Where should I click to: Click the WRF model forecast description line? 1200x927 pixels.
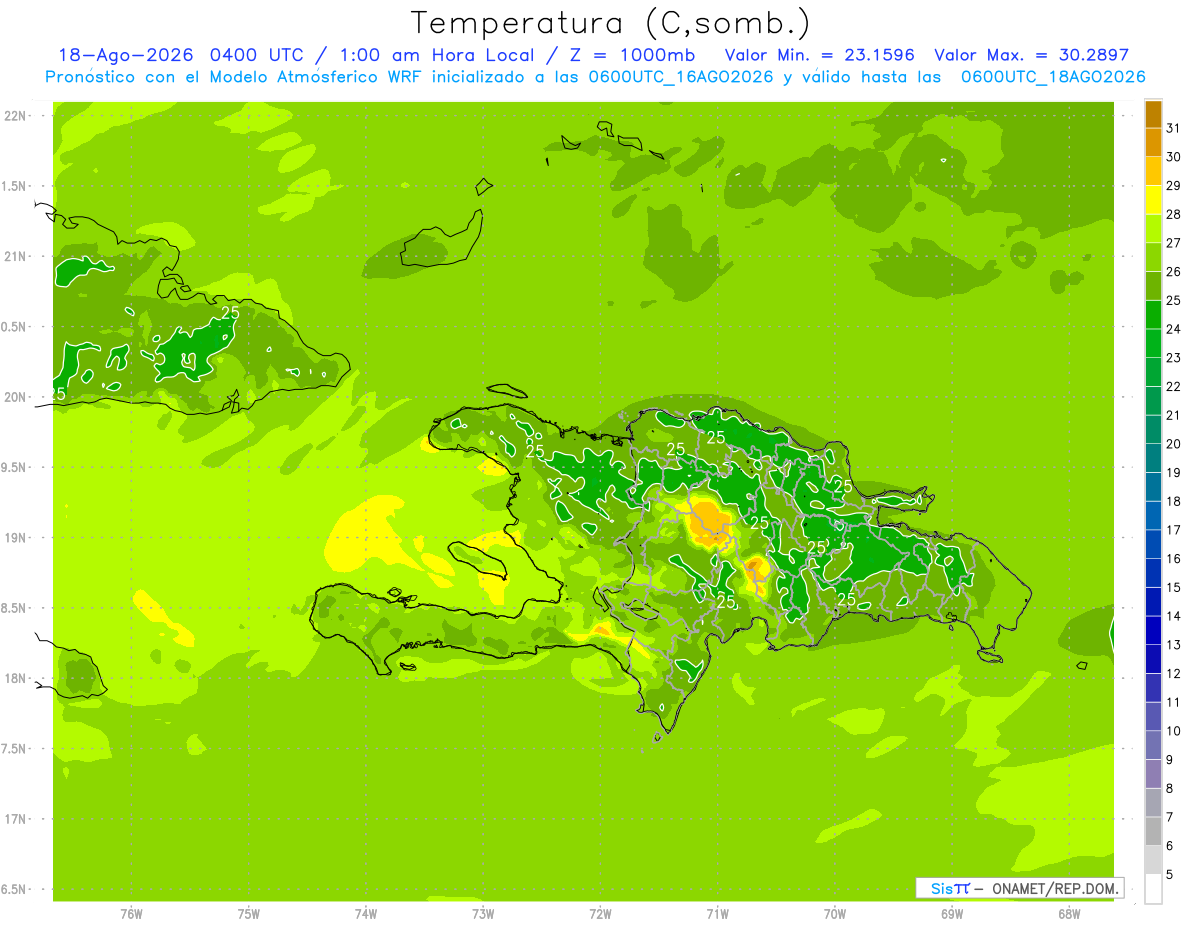point(595,77)
